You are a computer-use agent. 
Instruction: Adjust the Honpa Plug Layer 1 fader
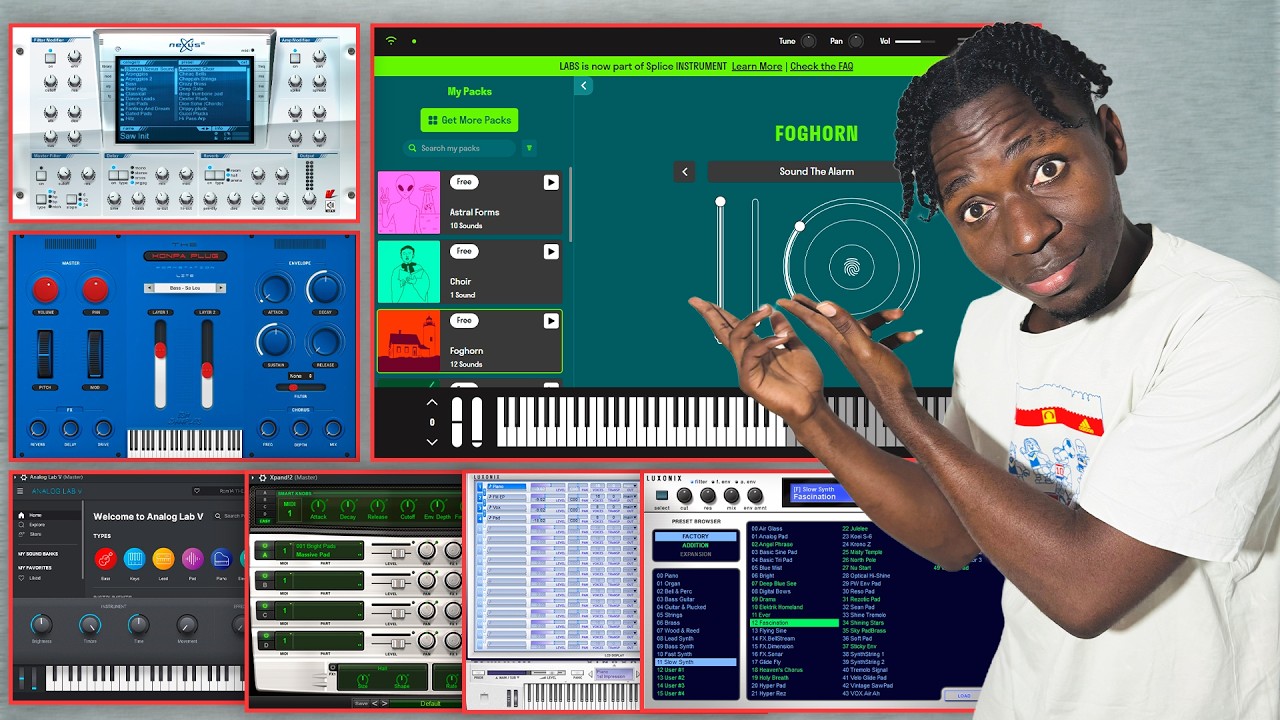tap(159, 364)
